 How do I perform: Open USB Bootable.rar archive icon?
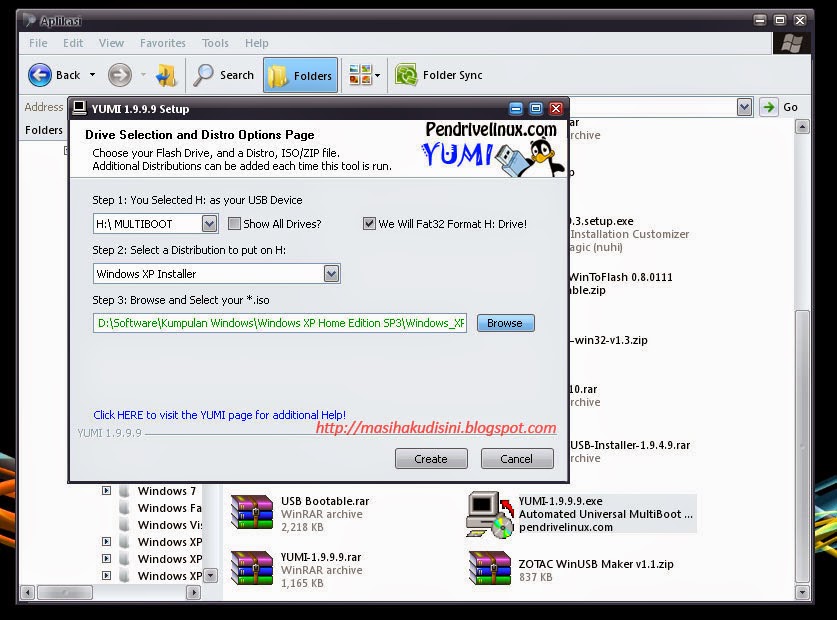click(x=251, y=513)
